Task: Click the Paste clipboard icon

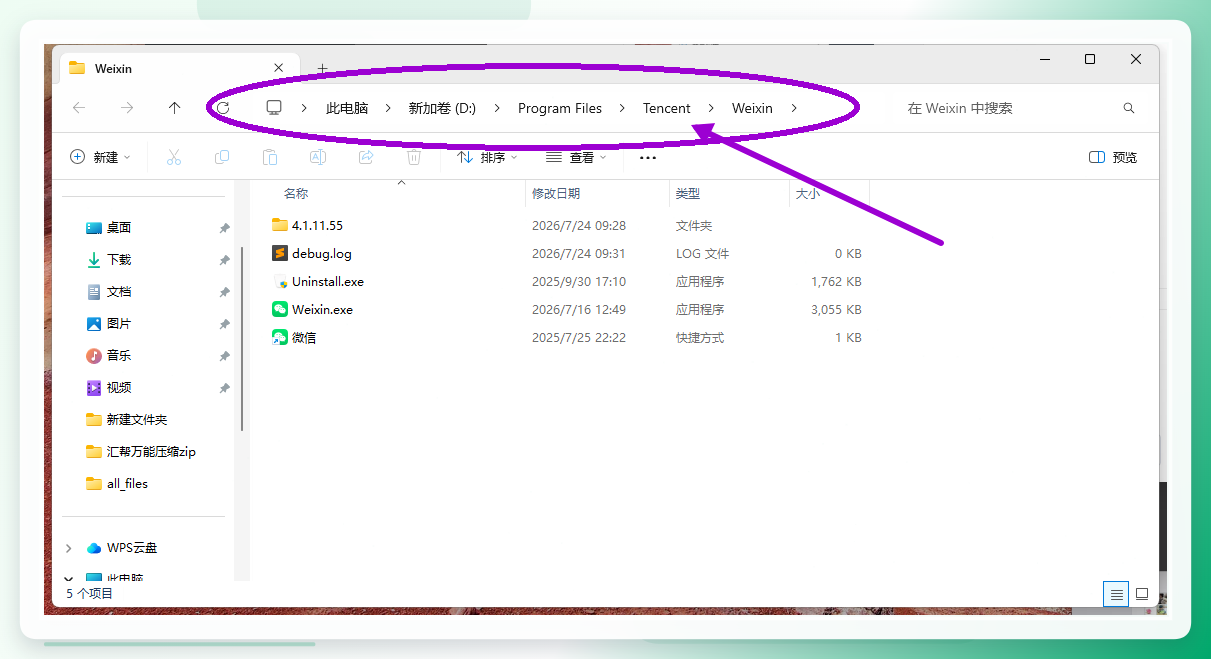Action: (x=270, y=157)
